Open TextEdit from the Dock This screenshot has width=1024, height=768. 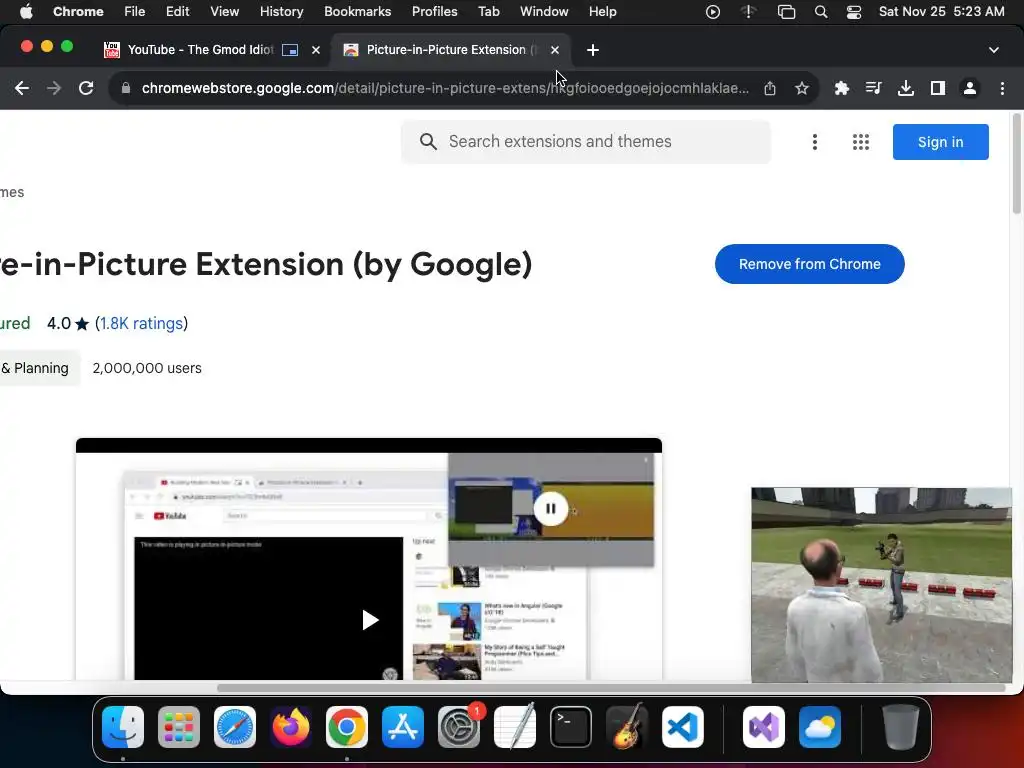(x=515, y=727)
